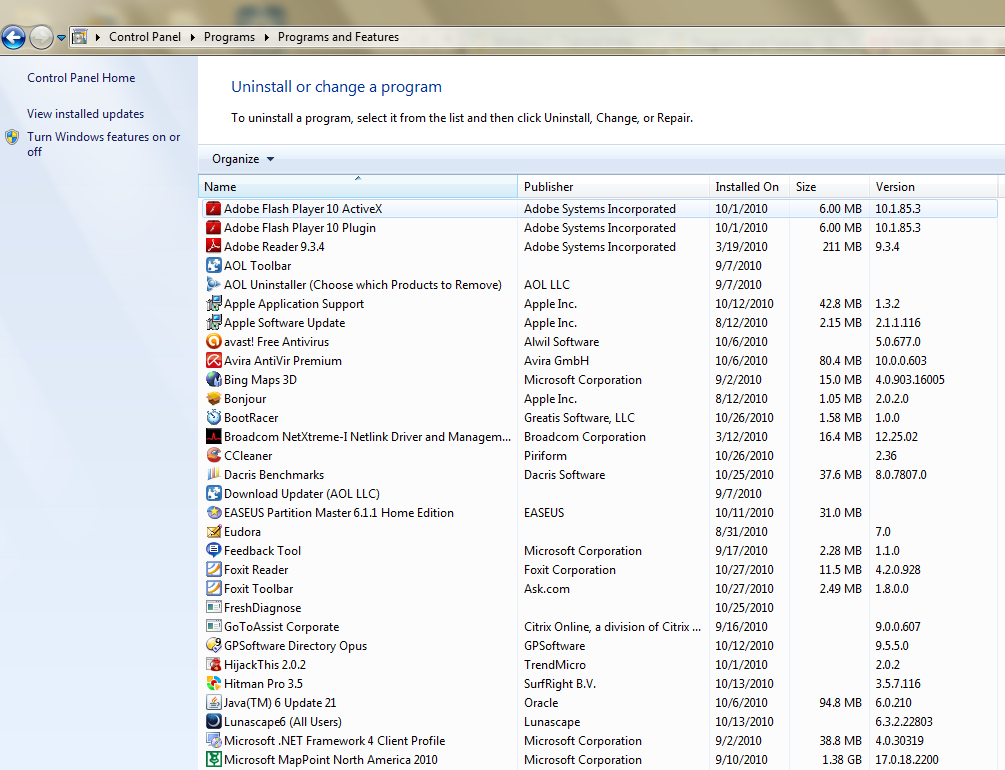Select the Foxit Toolbar icon

pos(213,589)
